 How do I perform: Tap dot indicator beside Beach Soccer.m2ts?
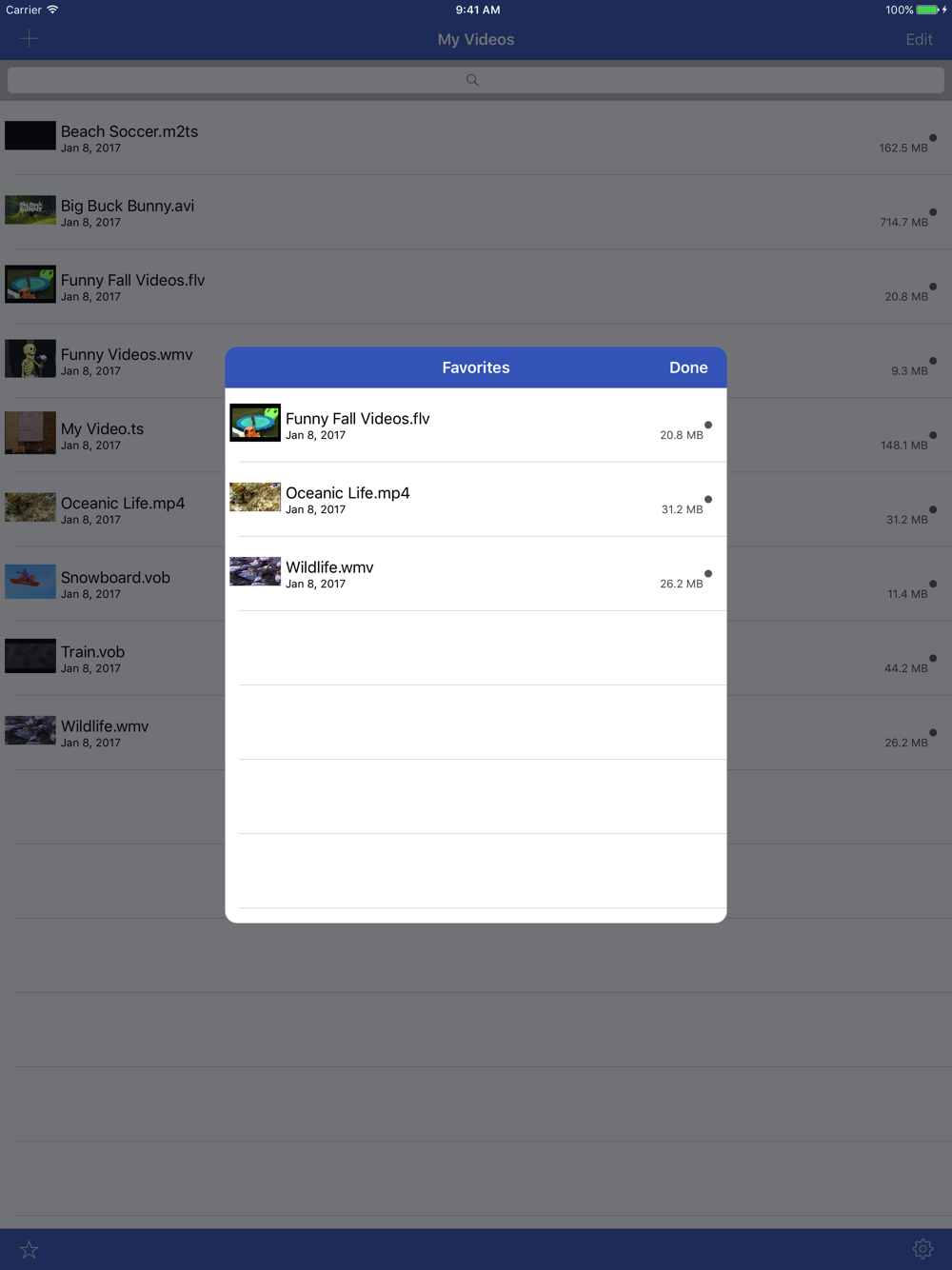click(x=933, y=137)
